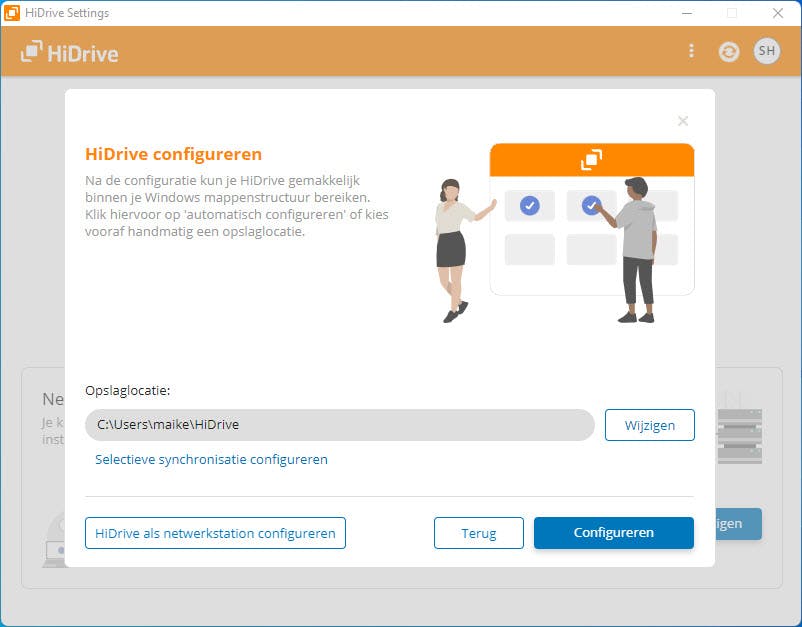The image size is (802, 627).
Task: Click the HiDrive icon in the title bar
Action: click(13, 13)
